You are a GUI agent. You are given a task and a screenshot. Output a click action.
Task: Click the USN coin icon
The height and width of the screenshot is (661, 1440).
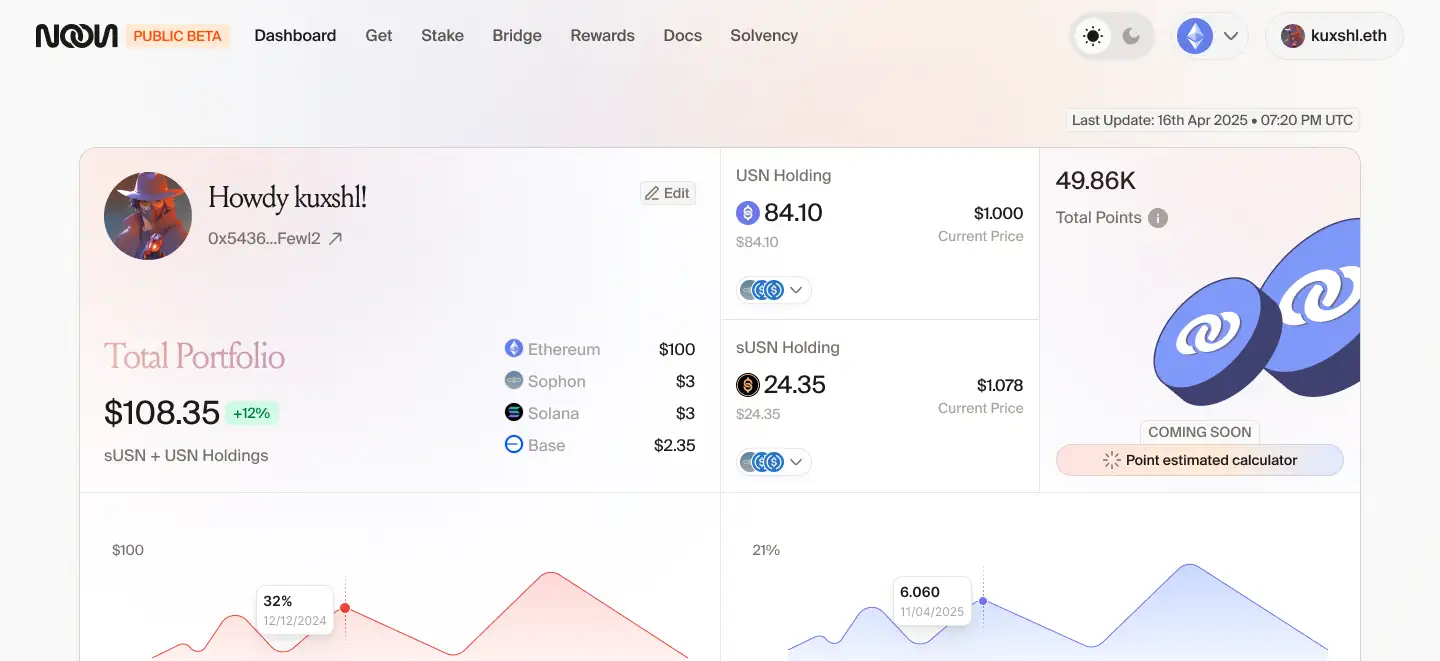click(x=748, y=213)
